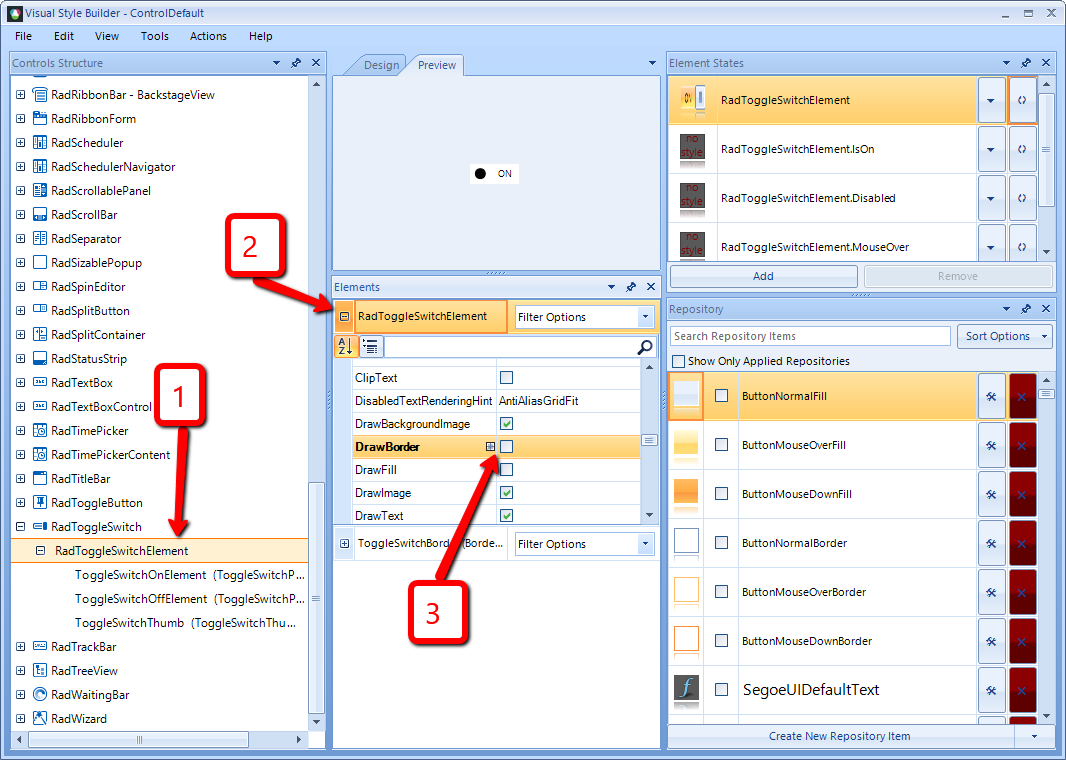Click the RadToggleSwitchElement.IsOn no-style thumbnail

(692, 149)
